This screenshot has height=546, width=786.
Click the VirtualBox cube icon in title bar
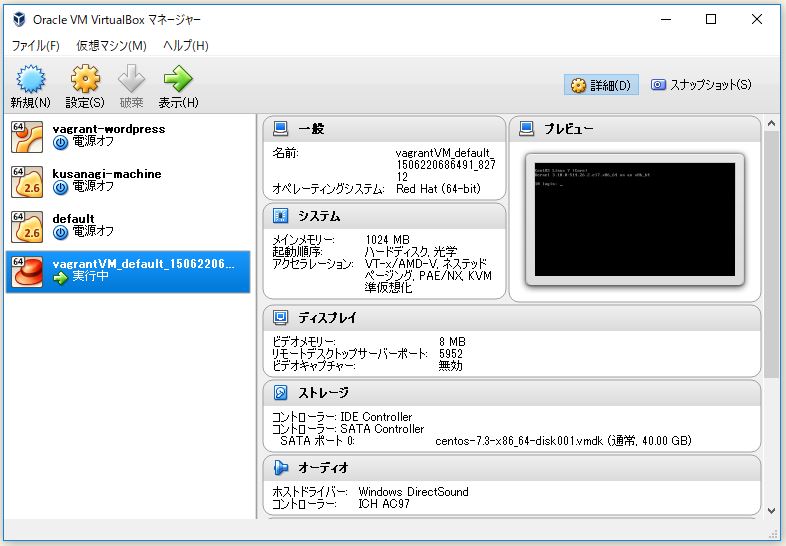(x=19, y=19)
